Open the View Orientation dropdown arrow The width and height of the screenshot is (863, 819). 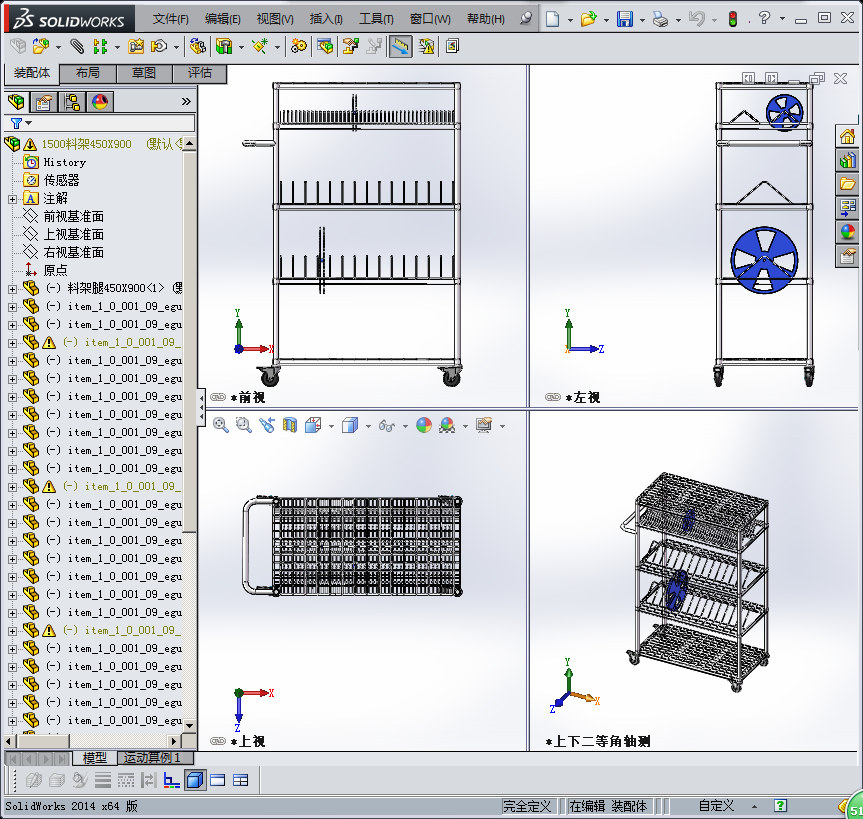click(331, 426)
